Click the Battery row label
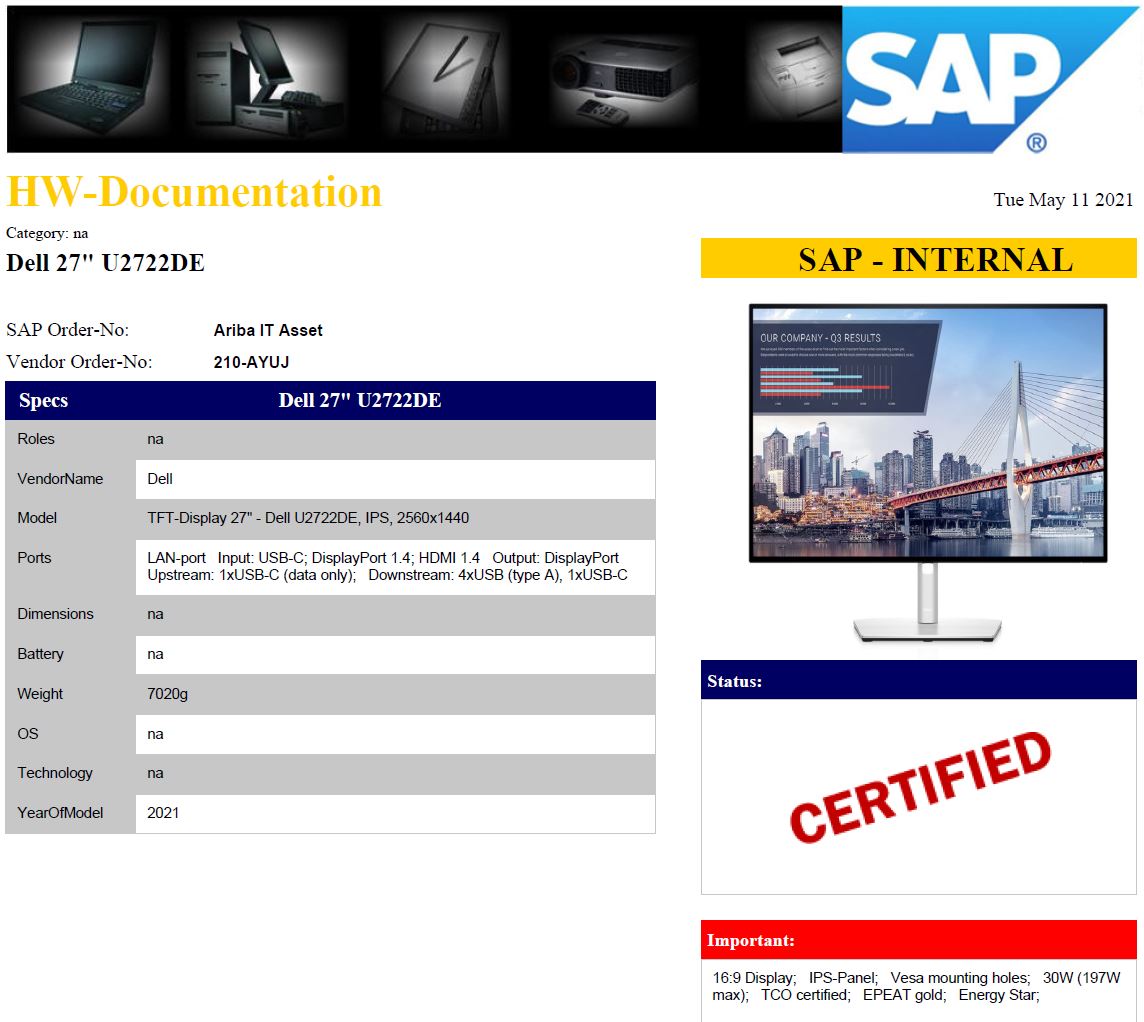Screen dimensions: 1144x1022 point(40,654)
